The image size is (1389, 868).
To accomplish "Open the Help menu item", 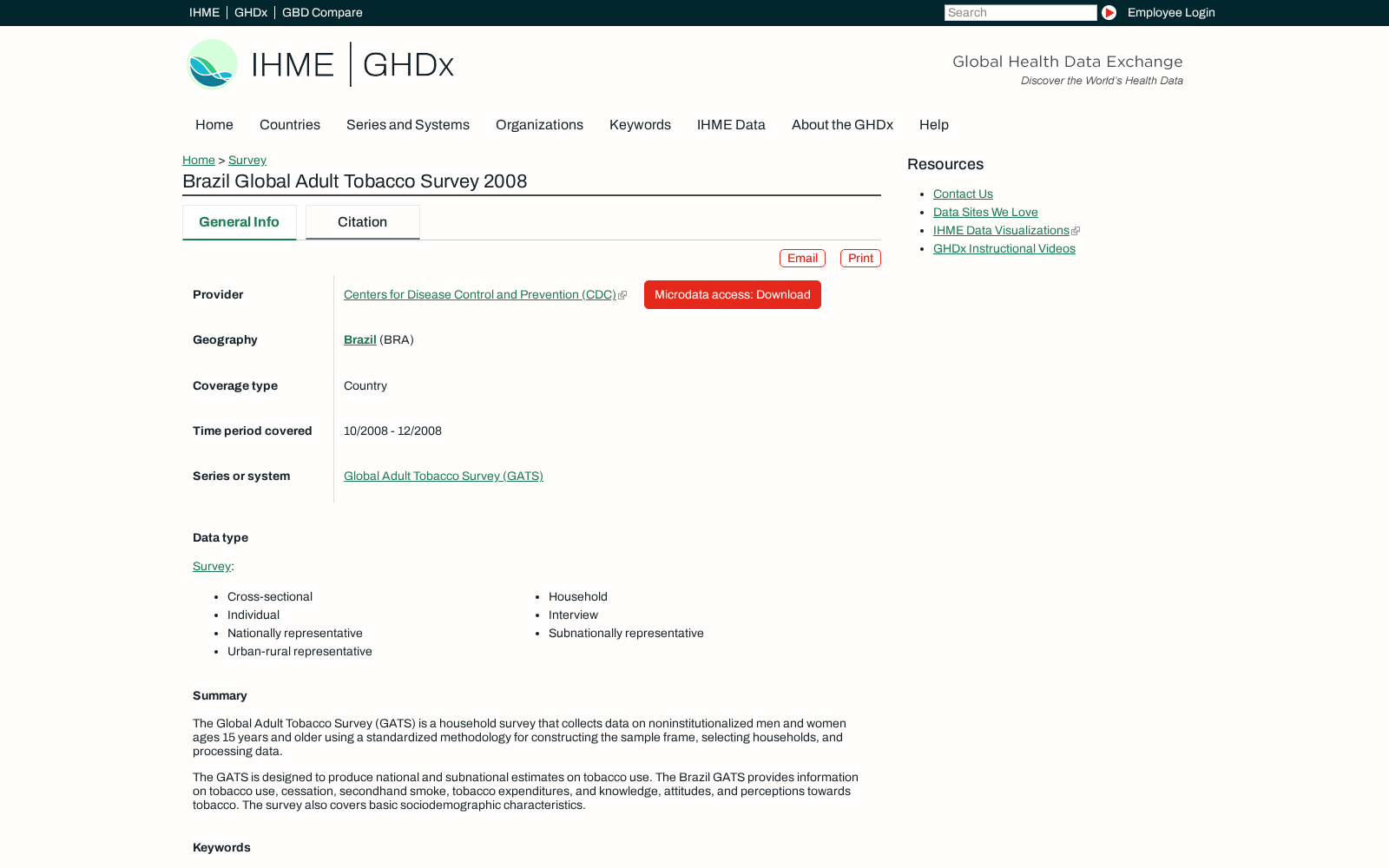I will [x=934, y=125].
